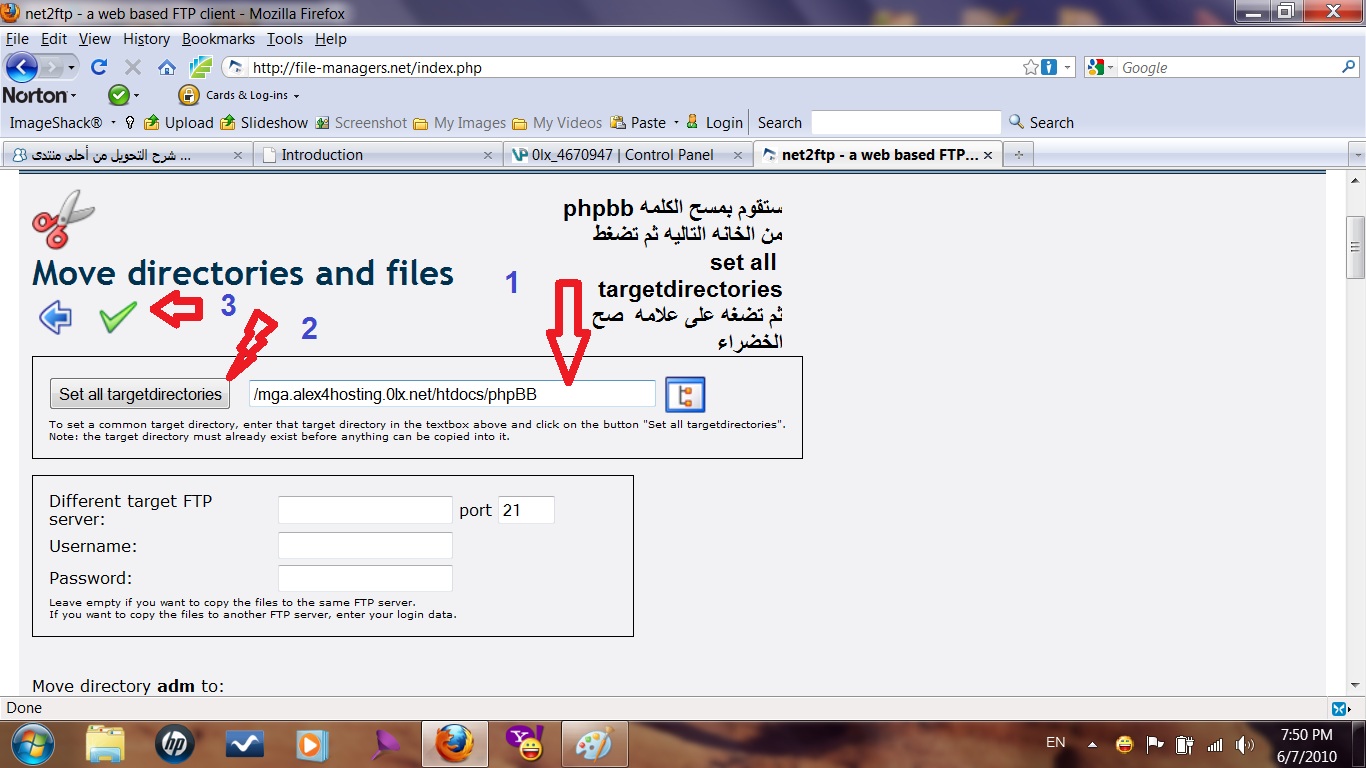Go to the Firefox home page icon
Image resolution: width=1366 pixels, height=768 pixels.
167,67
